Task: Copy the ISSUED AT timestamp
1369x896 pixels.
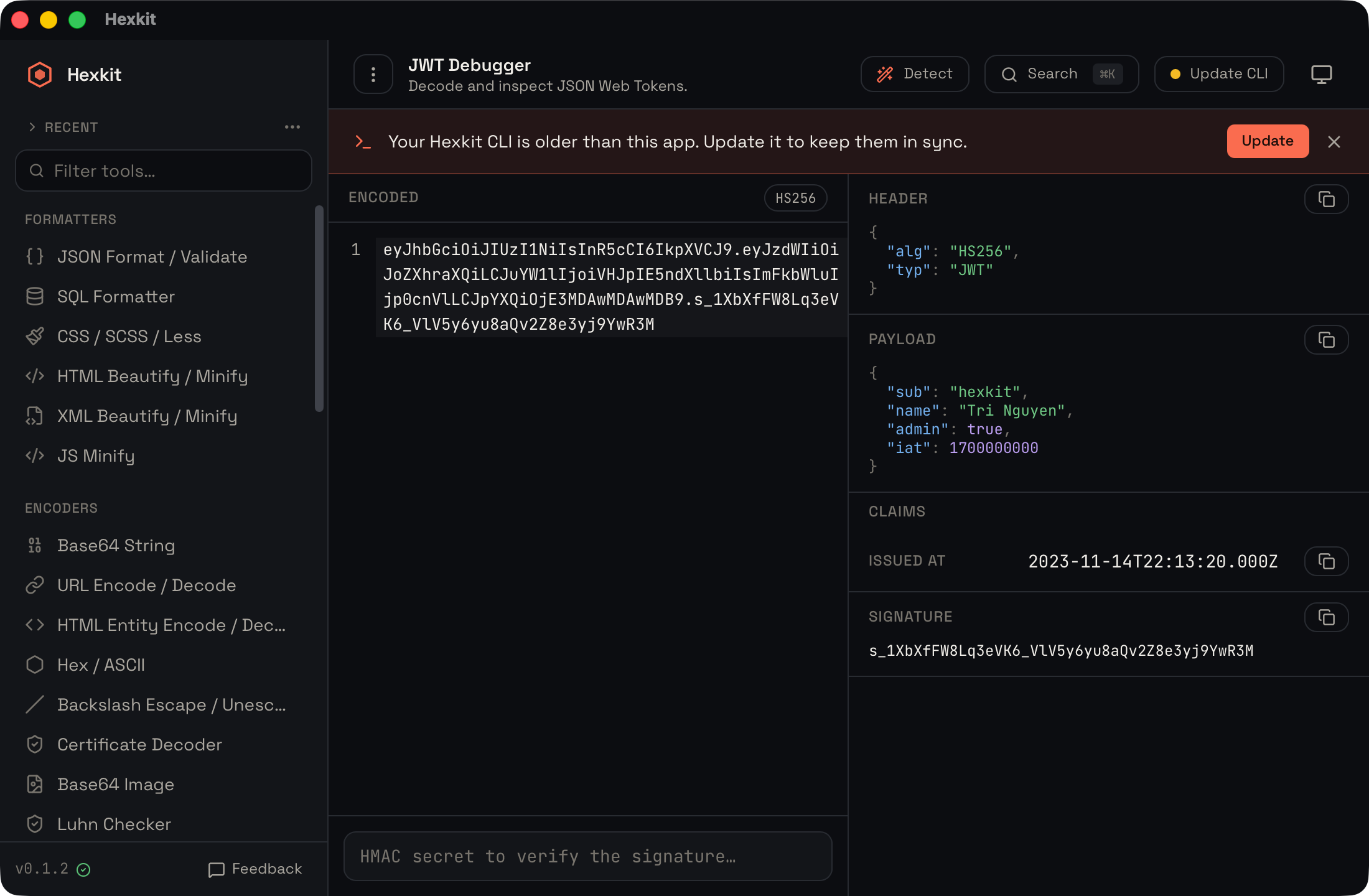Action: tap(1326, 561)
